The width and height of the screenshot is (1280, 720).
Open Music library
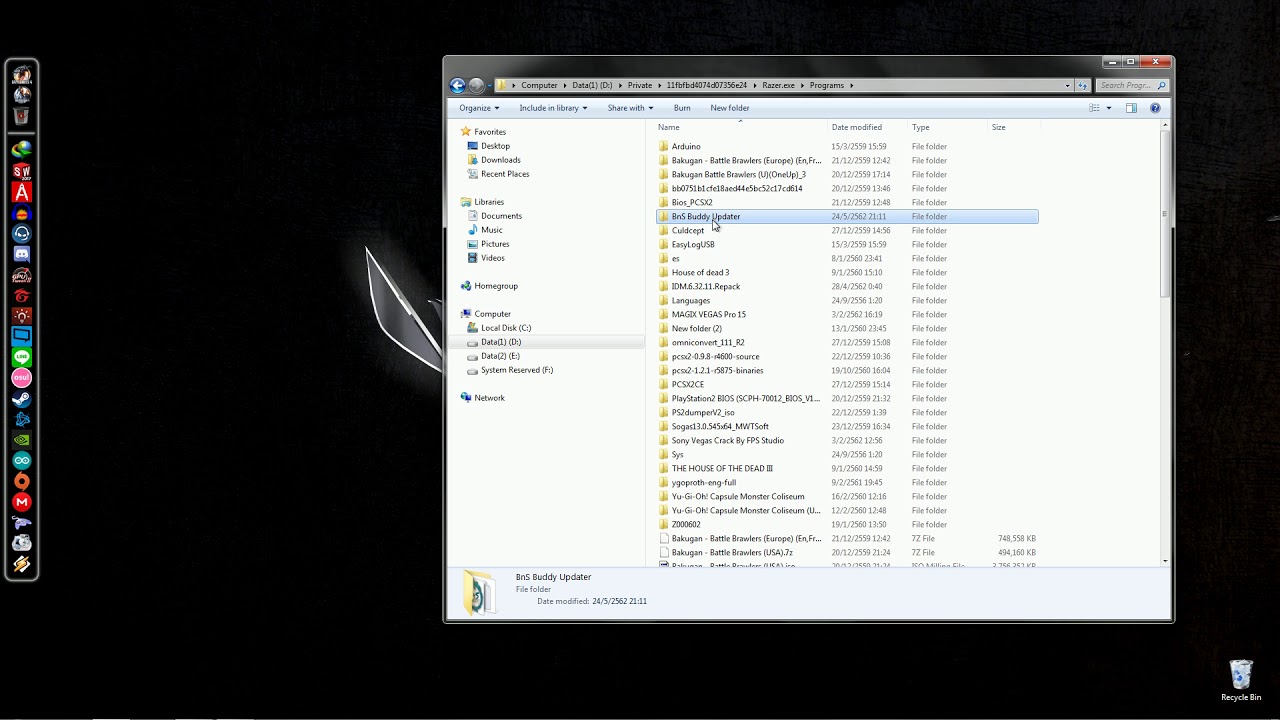pyautogui.click(x=491, y=230)
